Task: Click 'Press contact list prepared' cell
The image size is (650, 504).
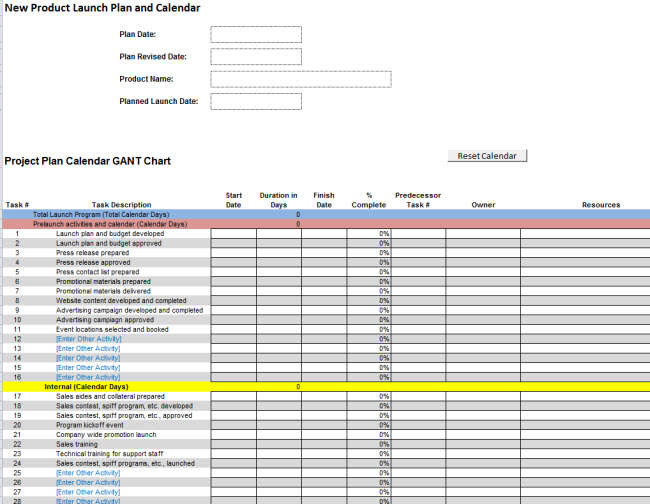Action: tap(97, 272)
